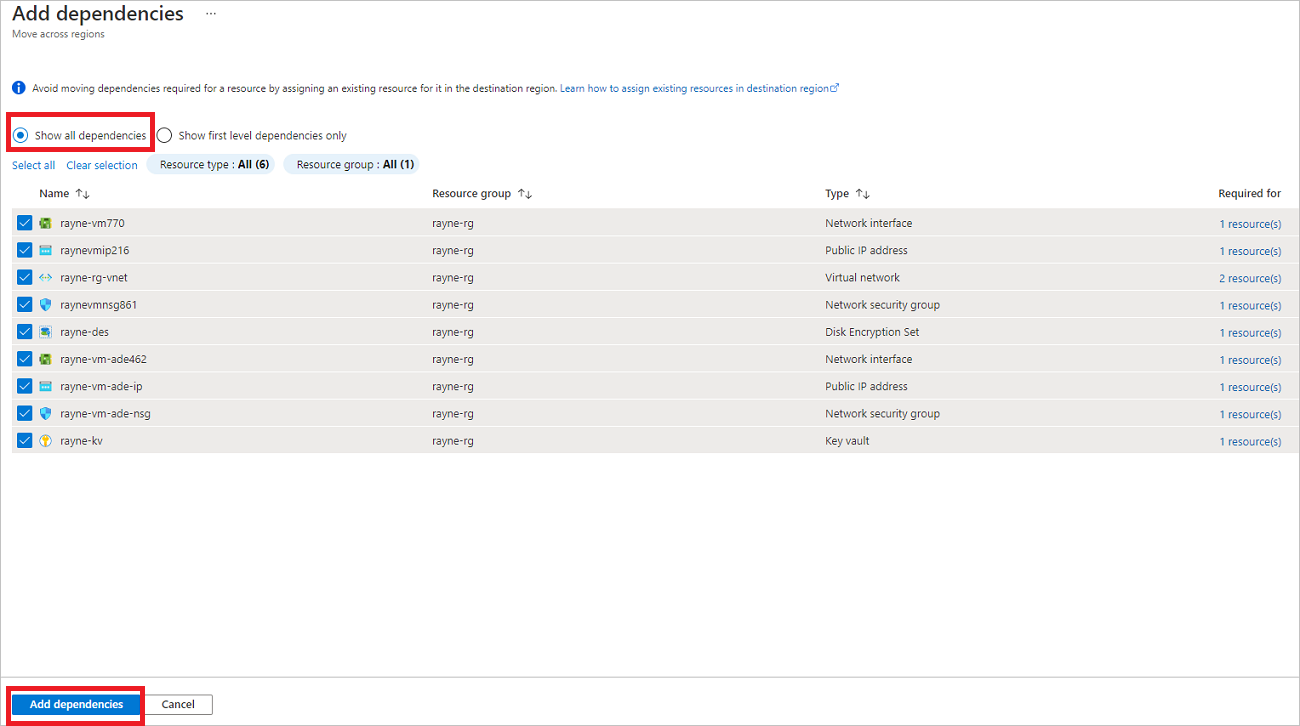Image resolution: width=1300 pixels, height=726 pixels.
Task: Click the blue info icon in the banner
Action: 19,88
